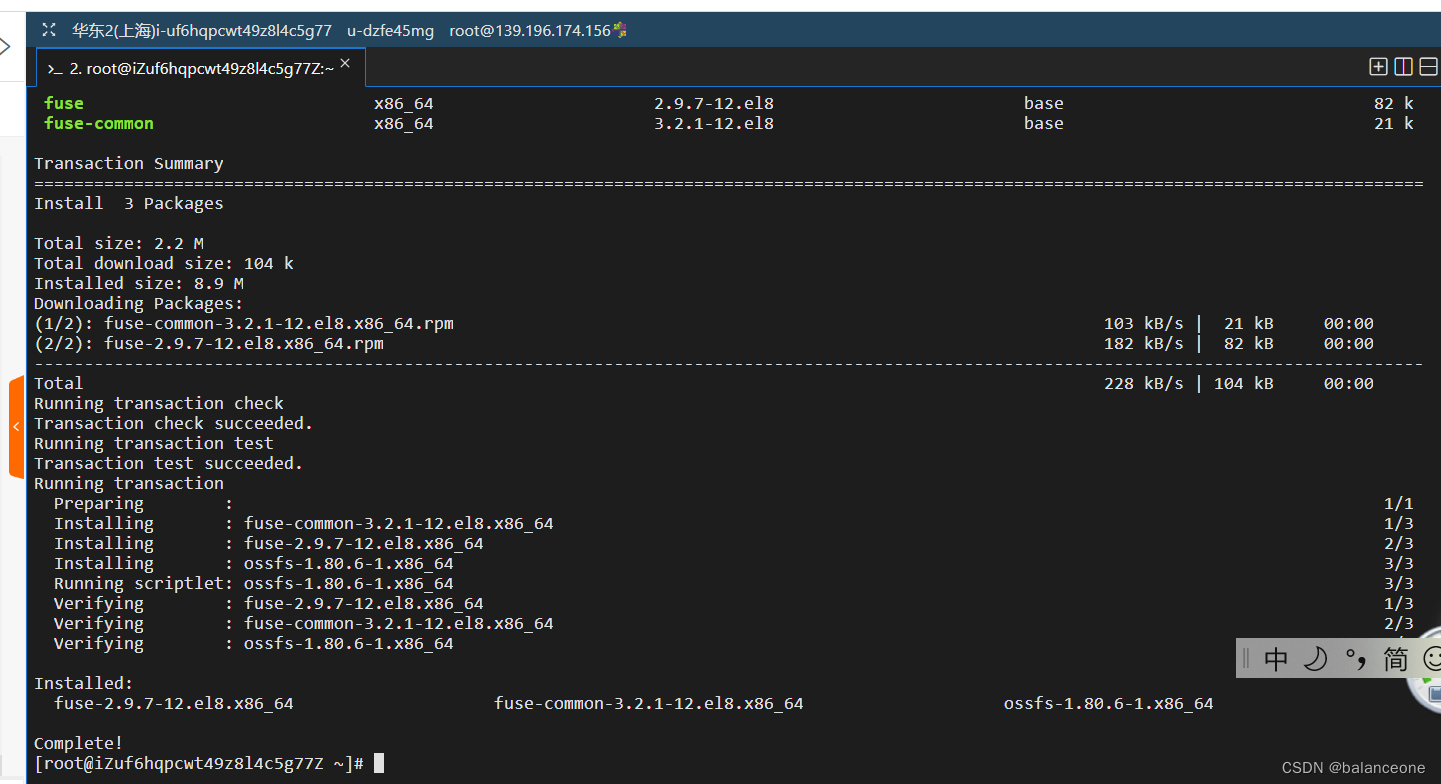This screenshot has width=1441, height=784.
Task: Split terminal horizontally using two-row icon
Action: pos(1428,67)
